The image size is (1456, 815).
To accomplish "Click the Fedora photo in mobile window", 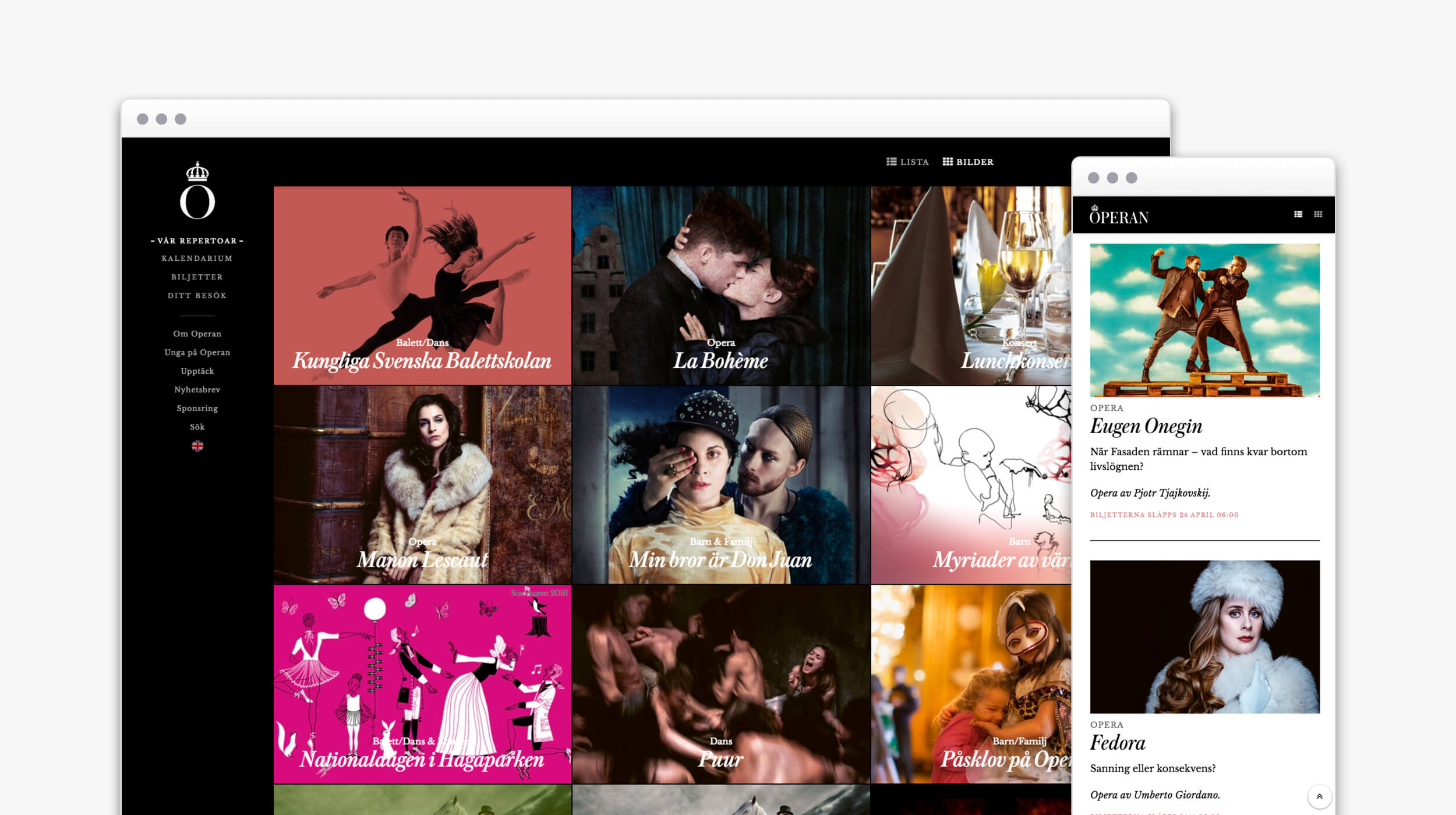I will [x=1204, y=637].
